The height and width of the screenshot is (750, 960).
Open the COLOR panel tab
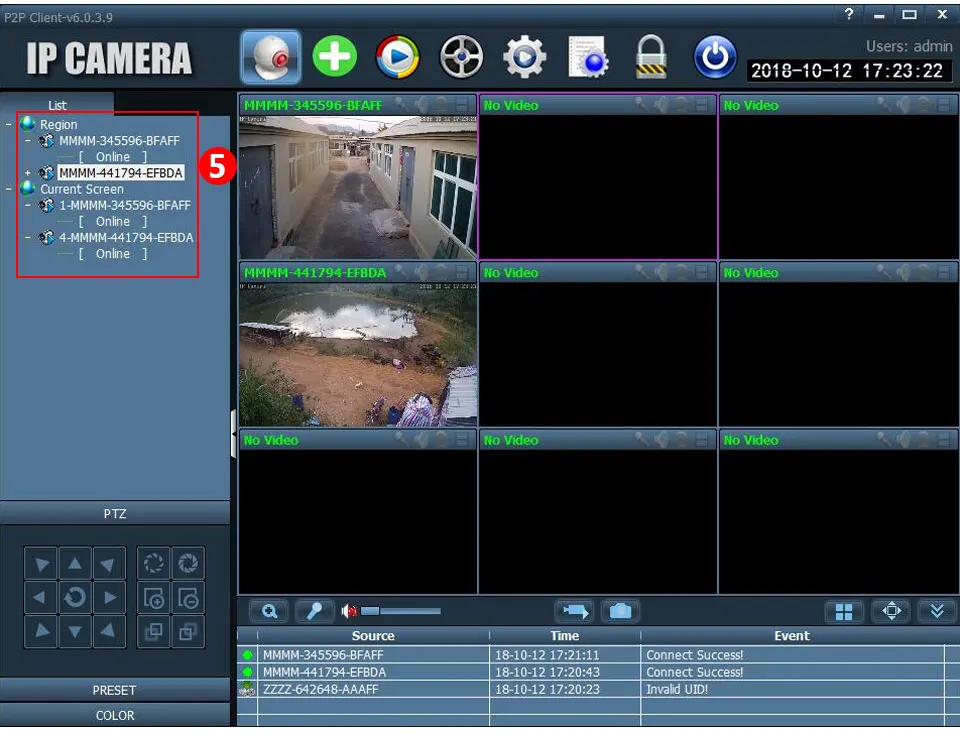(x=114, y=715)
